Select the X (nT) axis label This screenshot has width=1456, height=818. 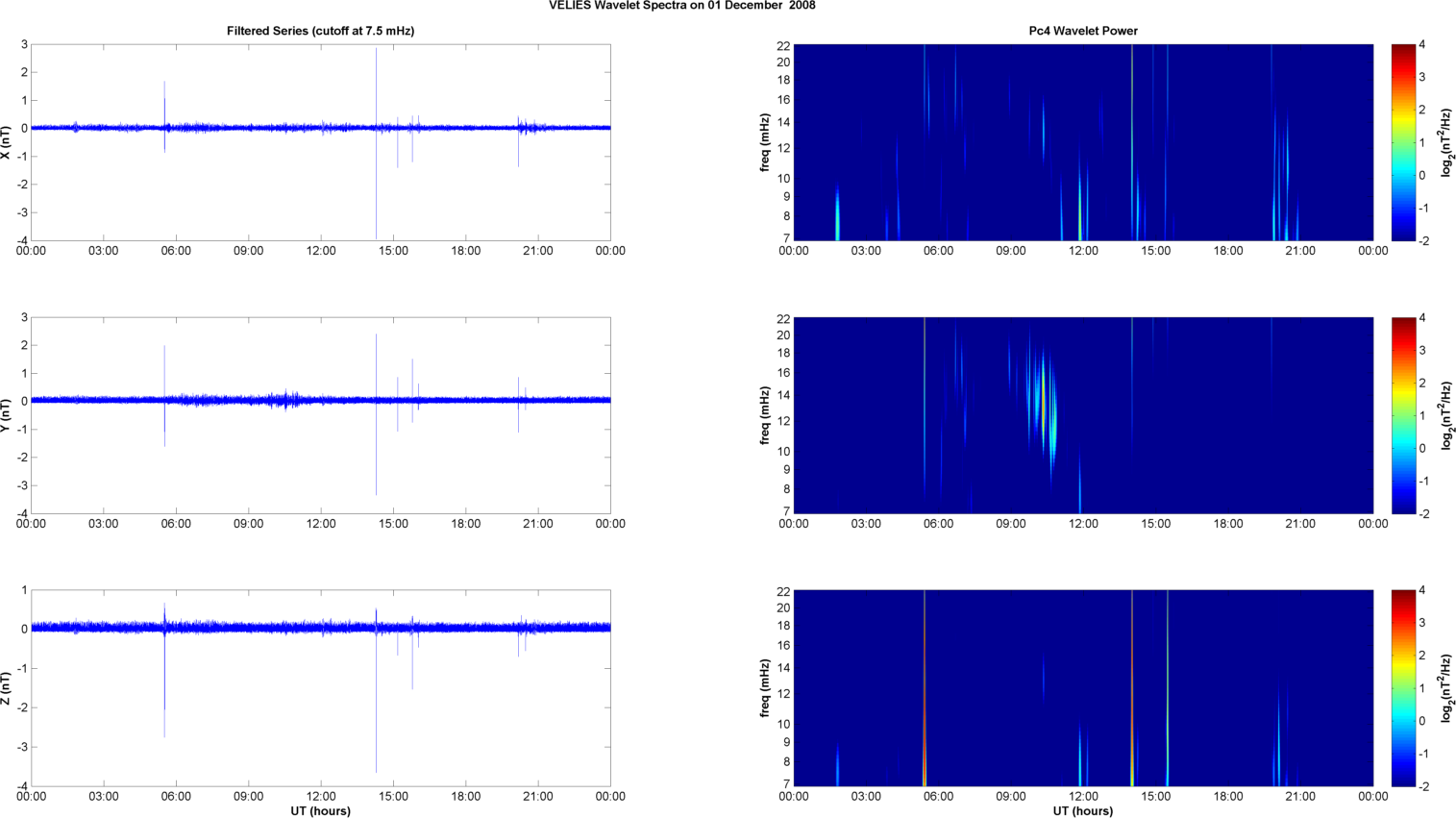click(x=7, y=142)
